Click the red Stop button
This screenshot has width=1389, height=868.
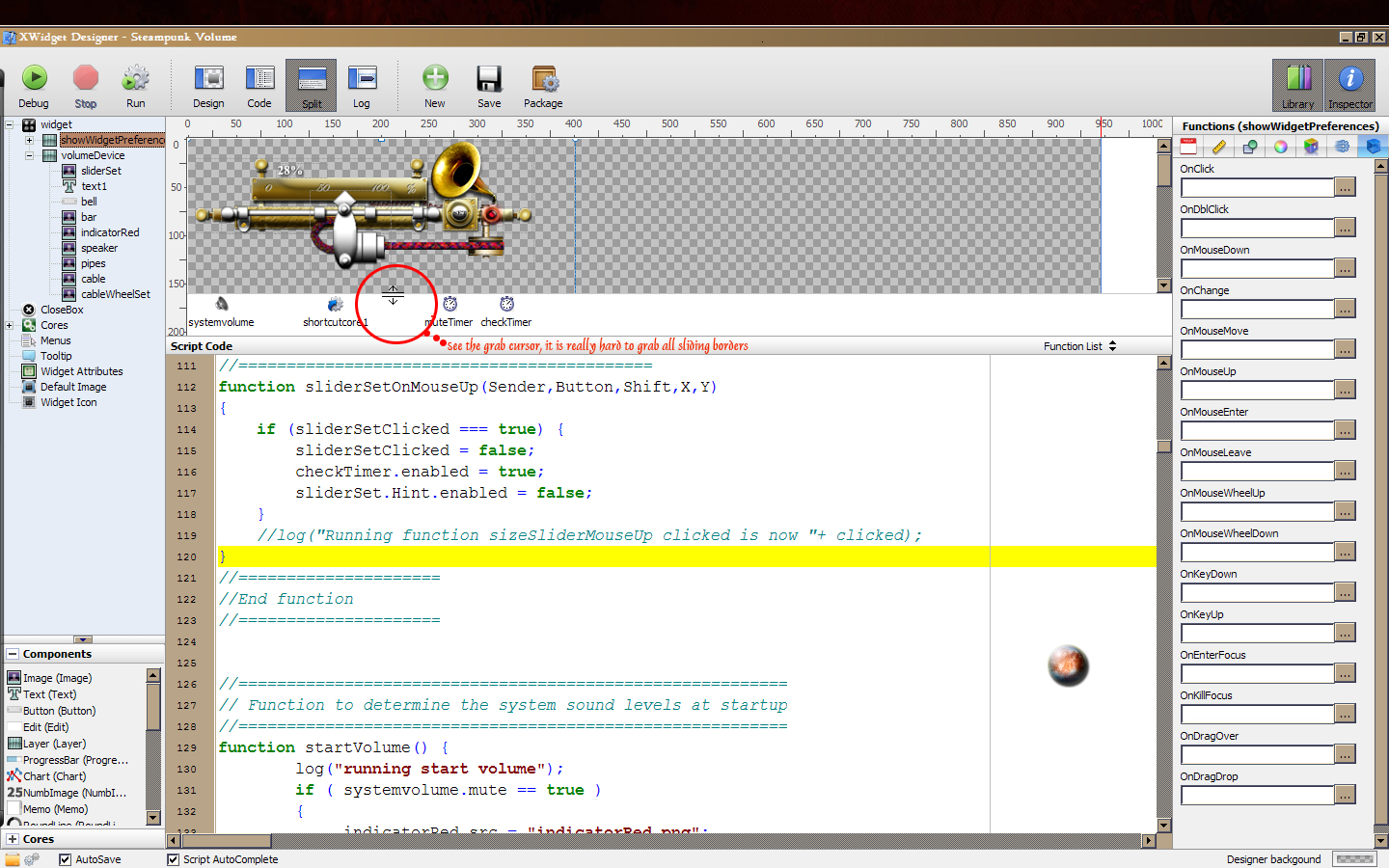tap(86, 86)
